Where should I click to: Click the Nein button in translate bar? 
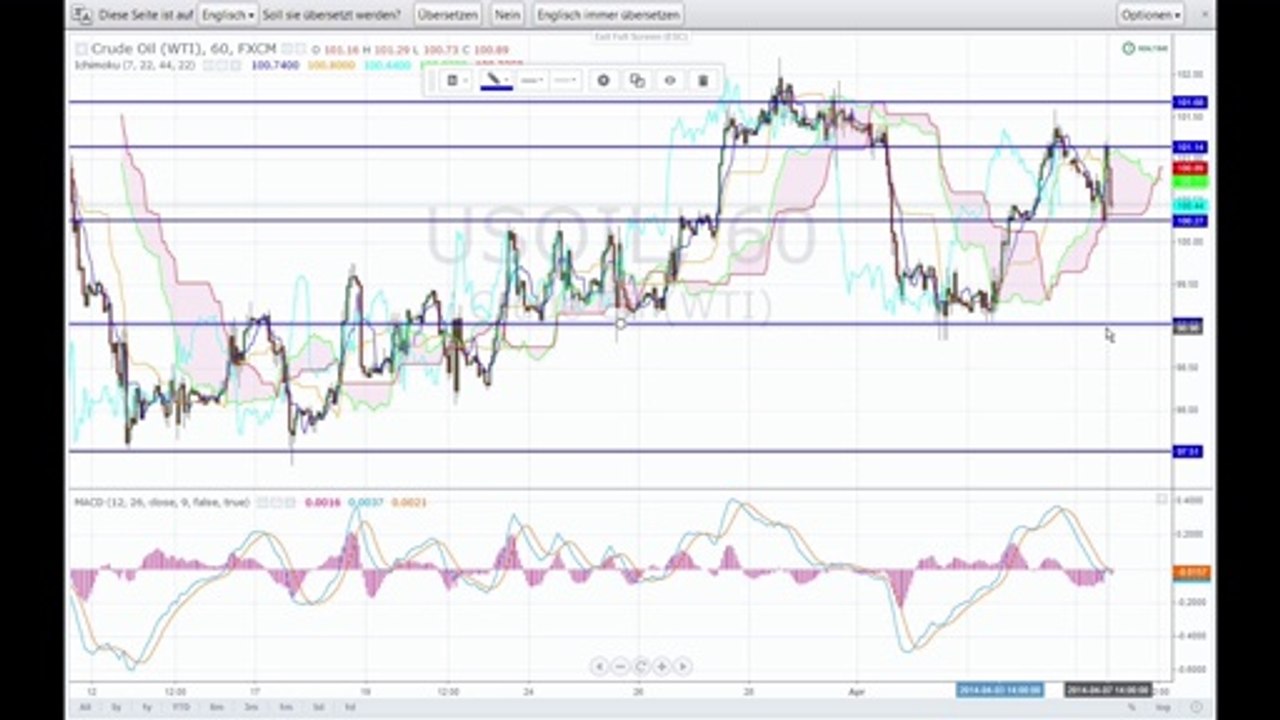coord(508,15)
